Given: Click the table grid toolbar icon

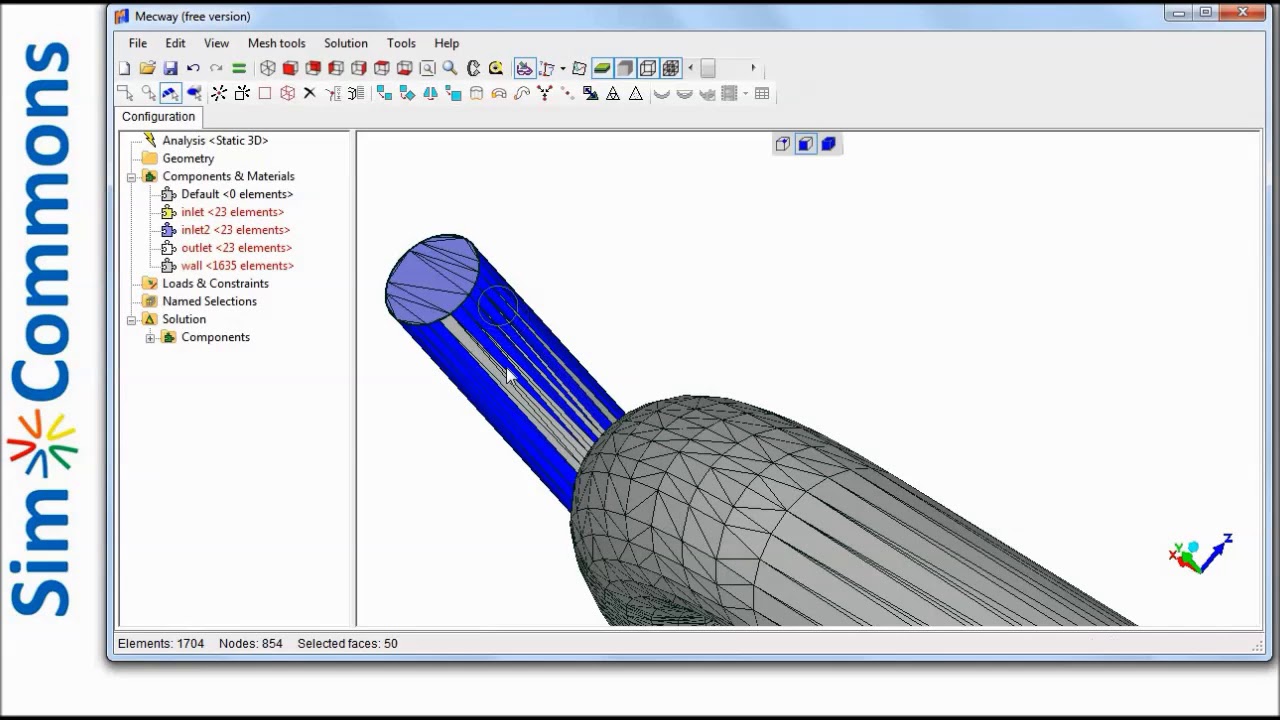Looking at the screenshot, I should (x=762, y=93).
